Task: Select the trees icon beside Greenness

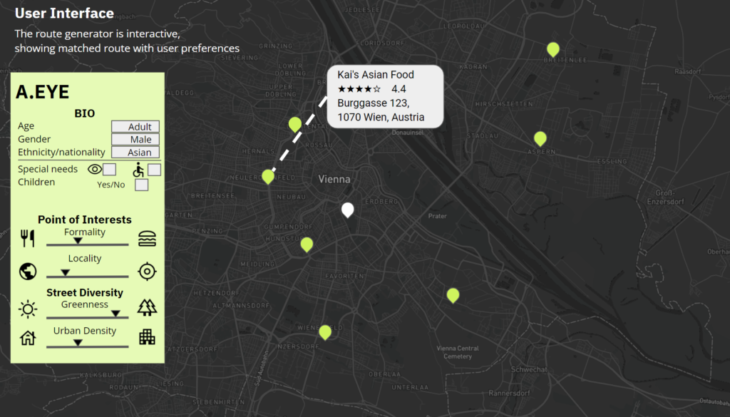Action: (147, 307)
